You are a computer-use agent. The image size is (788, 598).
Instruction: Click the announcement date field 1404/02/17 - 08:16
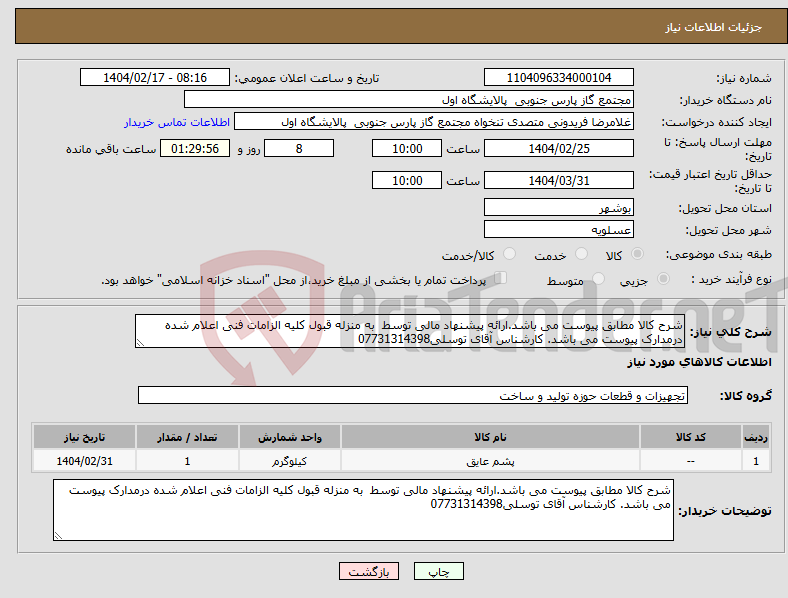(x=155, y=78)
